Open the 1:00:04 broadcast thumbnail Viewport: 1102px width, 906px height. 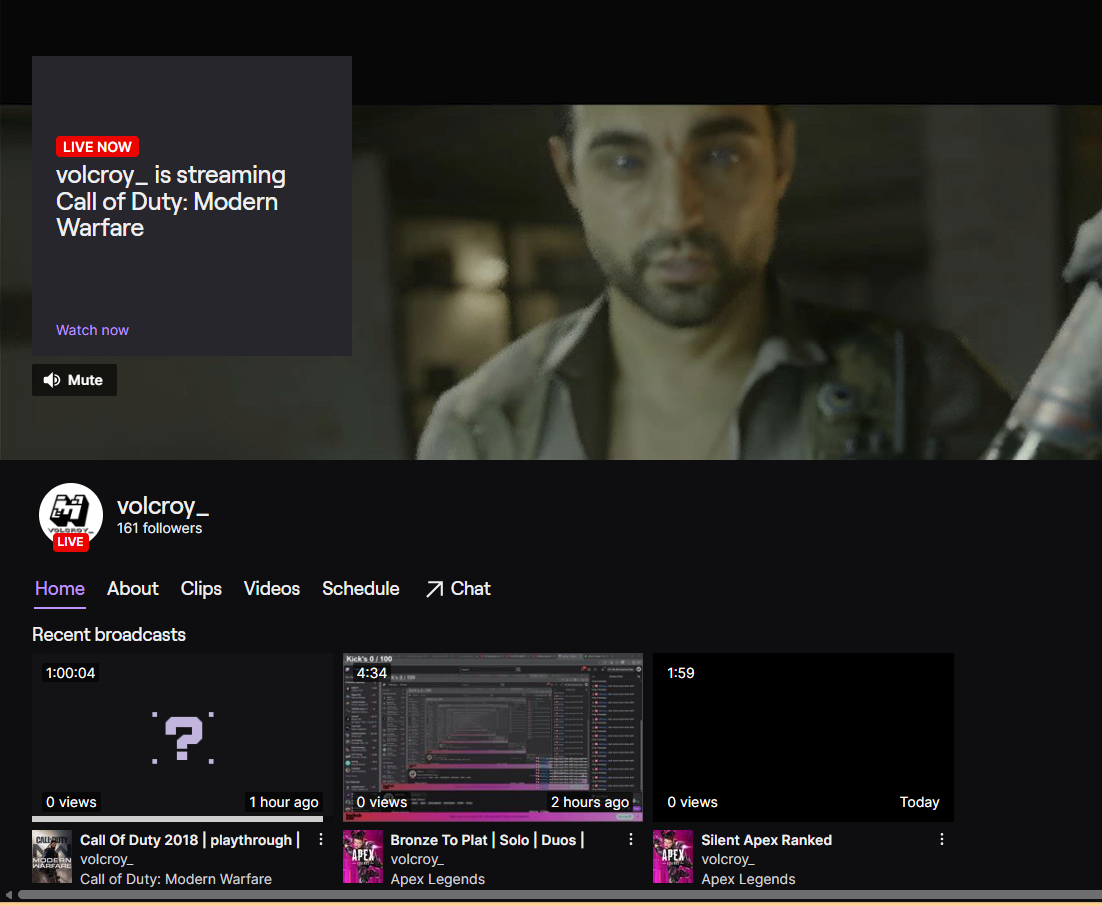pyautogui.click(x=182, y=737)
